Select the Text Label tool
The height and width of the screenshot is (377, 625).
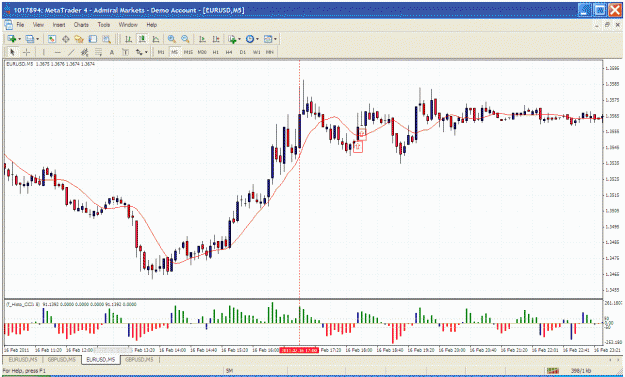coord(125,52)
